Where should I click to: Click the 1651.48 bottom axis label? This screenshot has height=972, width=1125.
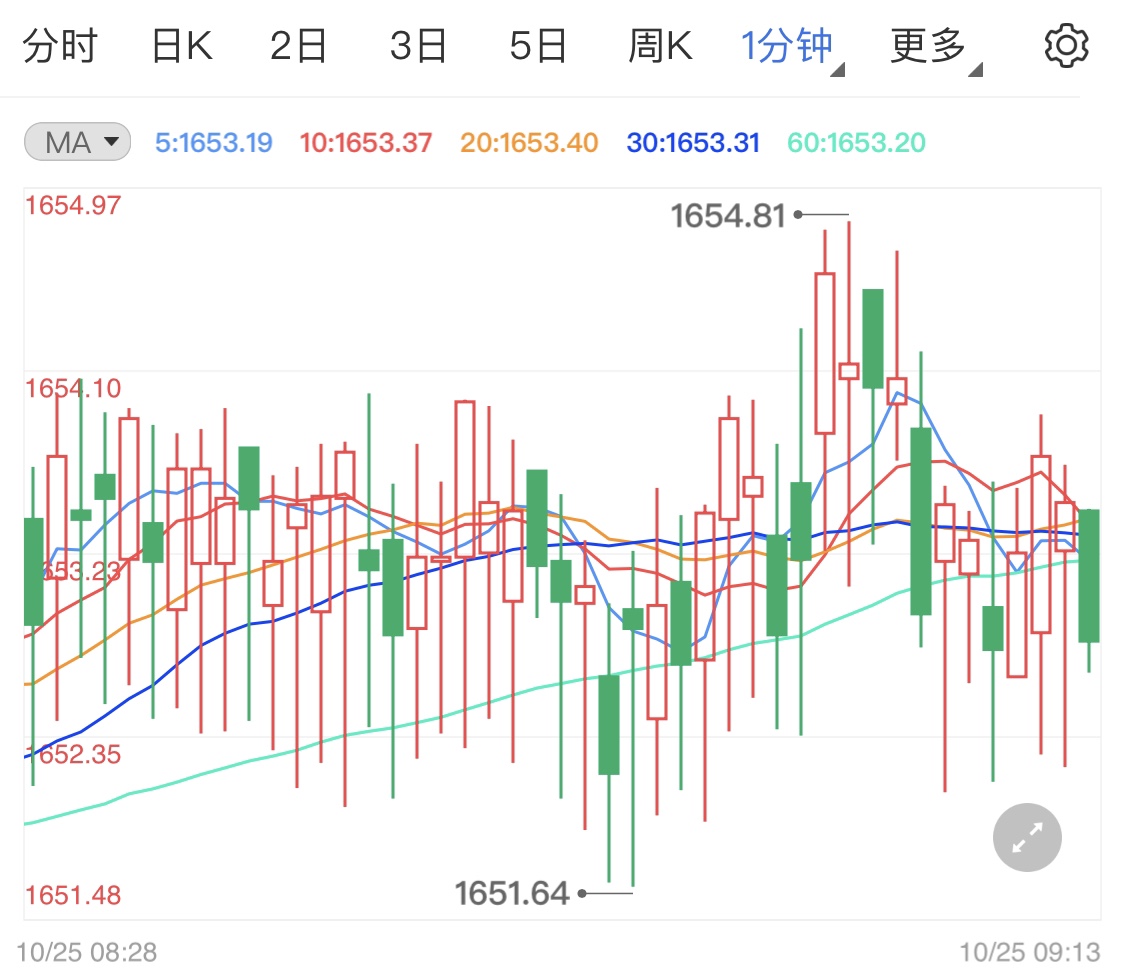click(73, 895)
